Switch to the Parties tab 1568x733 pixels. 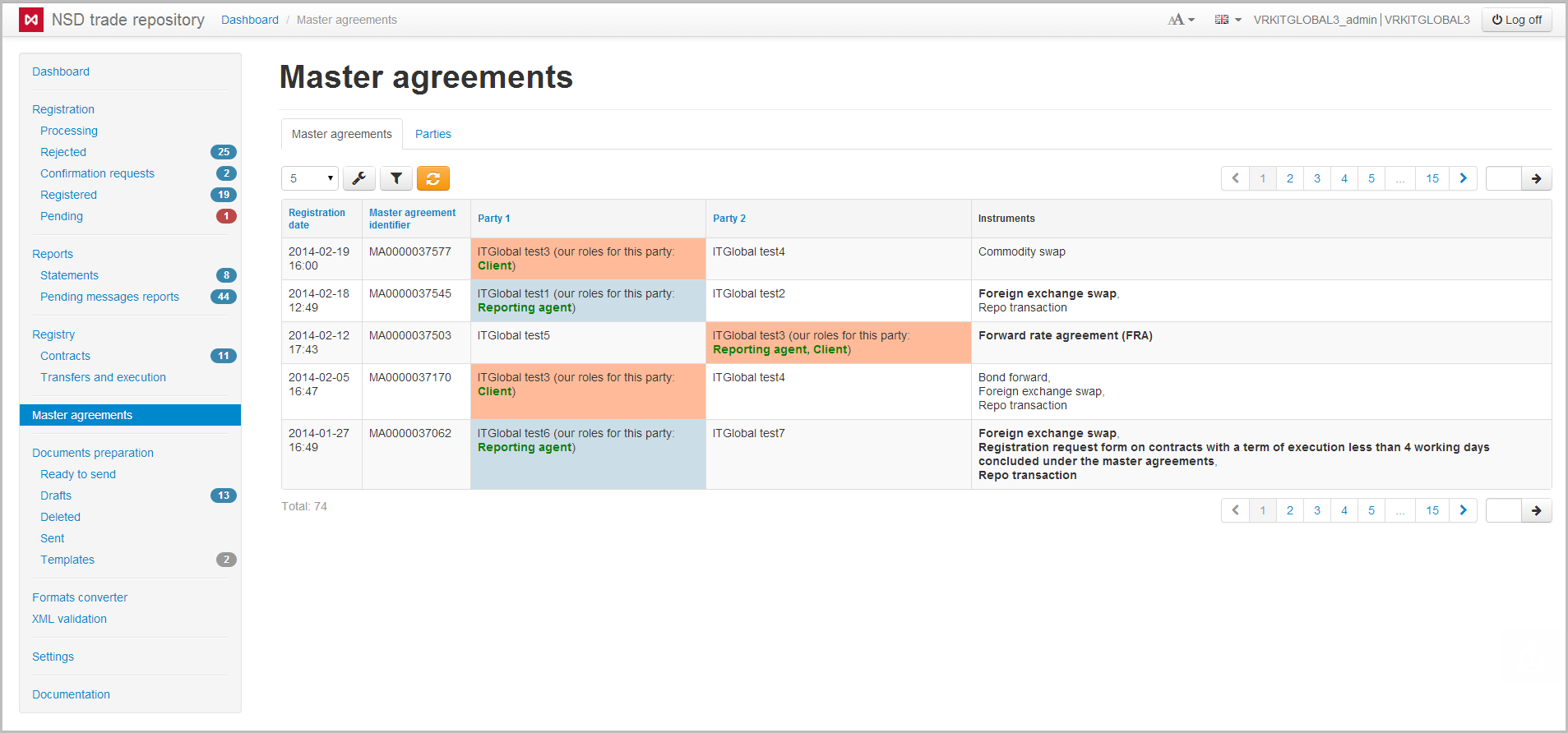pyautogui.click(x=432, y=134)
